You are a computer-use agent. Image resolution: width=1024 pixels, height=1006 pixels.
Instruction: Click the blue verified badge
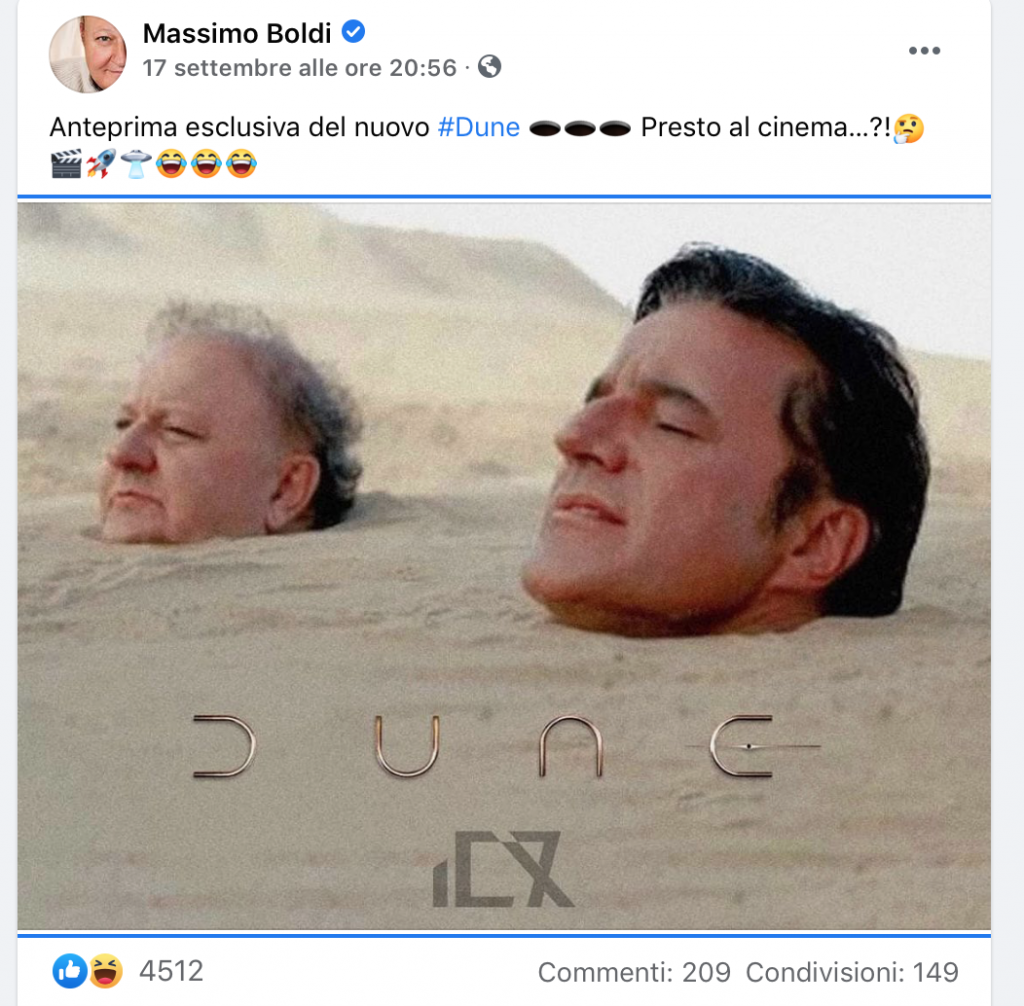click(x=353, y=31)
